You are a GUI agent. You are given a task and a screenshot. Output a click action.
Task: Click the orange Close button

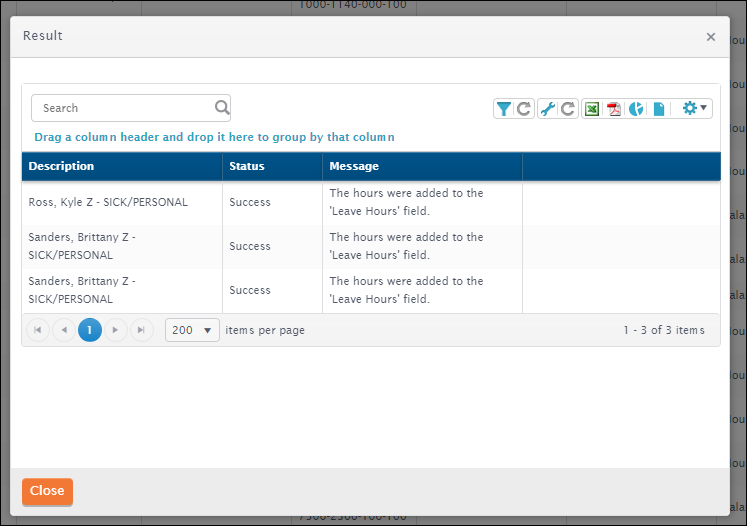tap(47, 491)
